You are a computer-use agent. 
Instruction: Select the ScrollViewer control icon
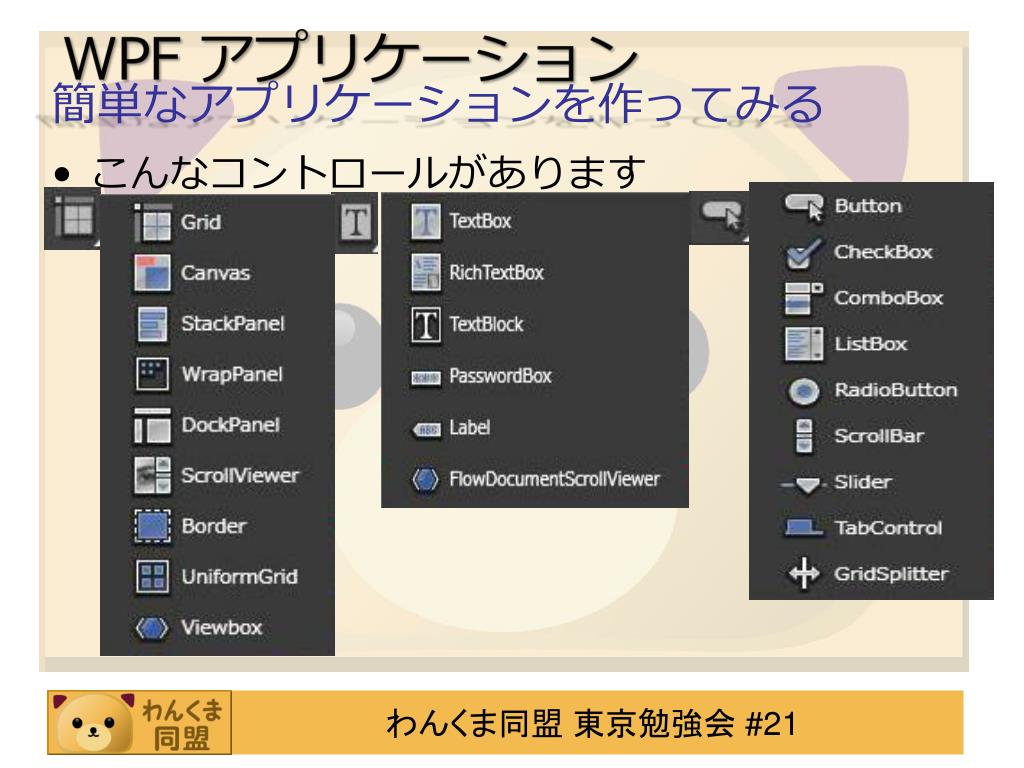pyautogui.click(x=153, y=475)
